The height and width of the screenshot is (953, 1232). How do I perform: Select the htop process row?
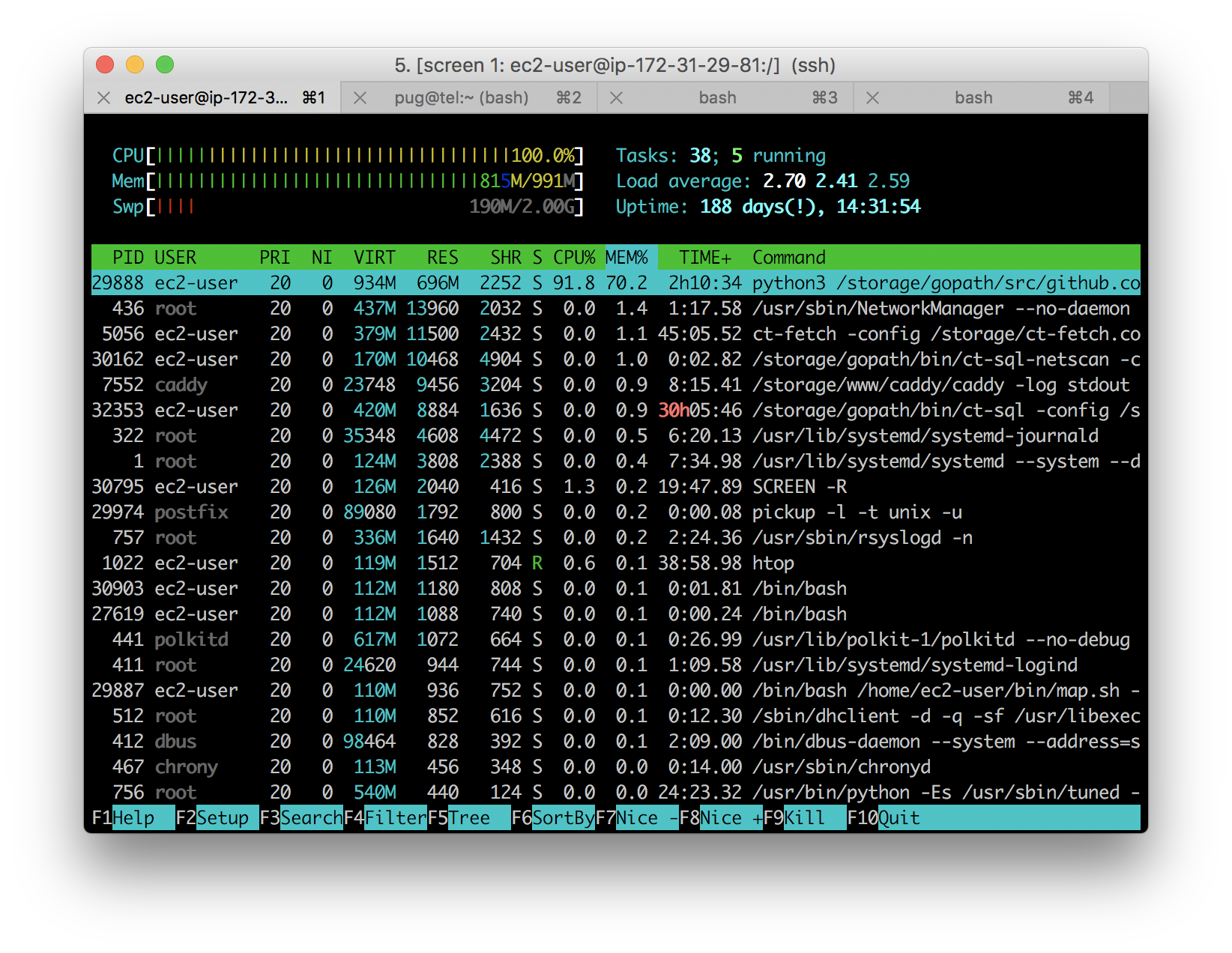(615, 563)
